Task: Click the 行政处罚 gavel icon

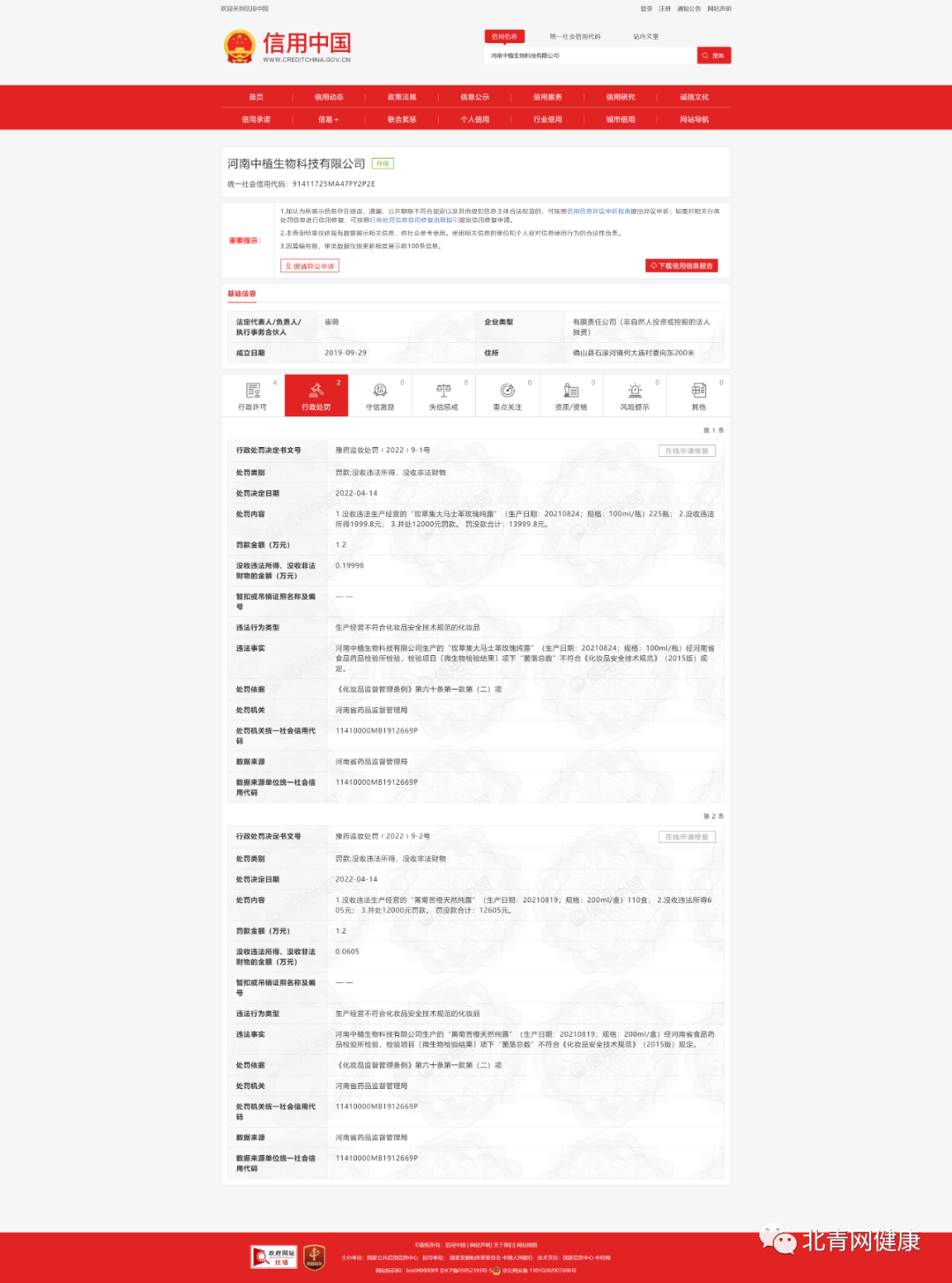Action: pos(316,390)
